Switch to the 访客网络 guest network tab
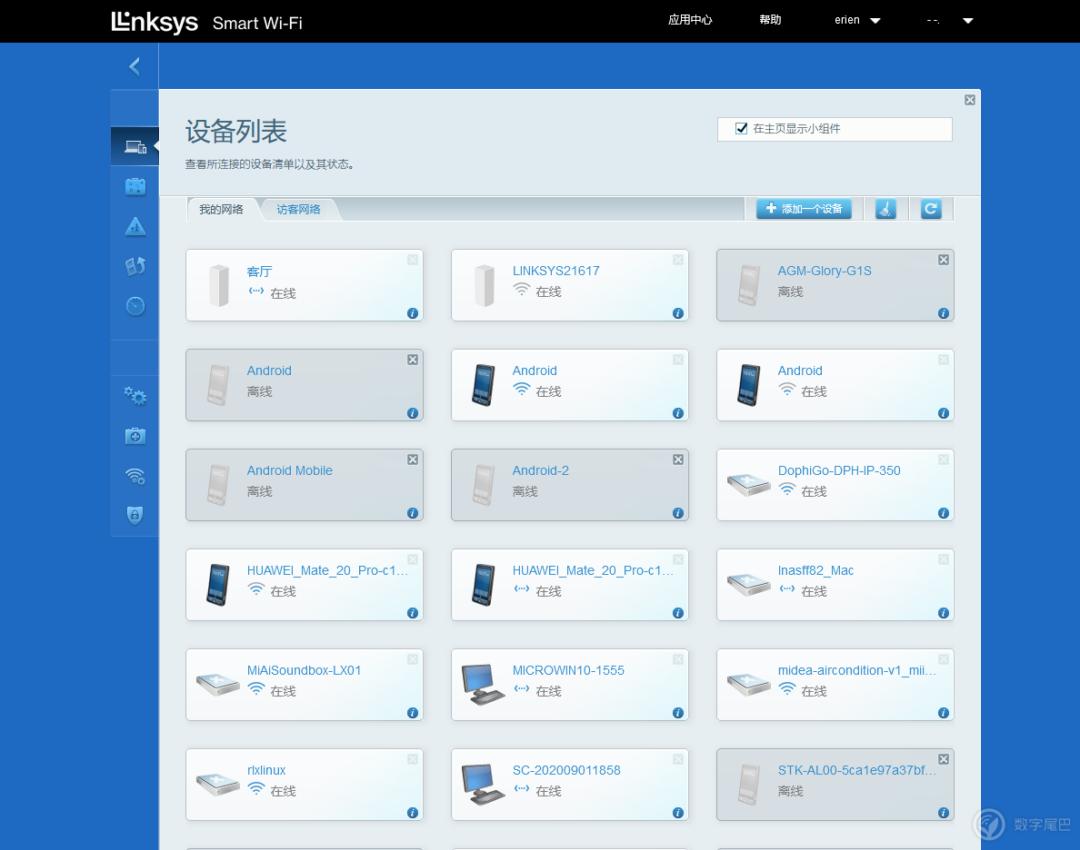Screen dimensions: 1080x850 coord(298,209)
